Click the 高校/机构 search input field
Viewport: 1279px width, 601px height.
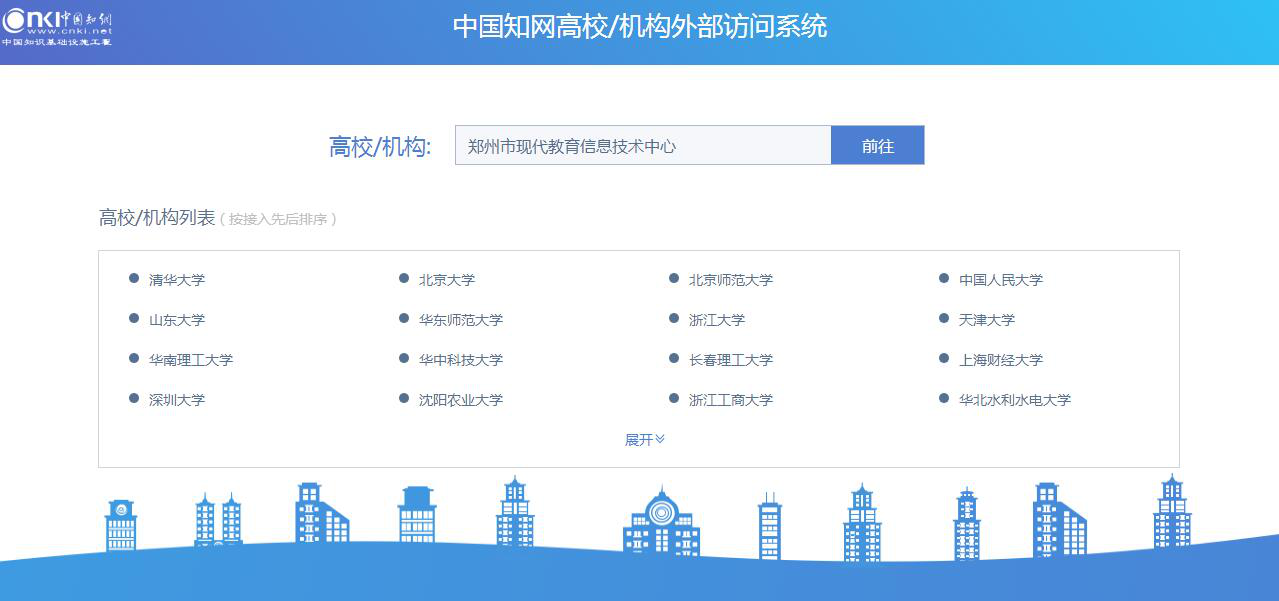coord(642,146)
